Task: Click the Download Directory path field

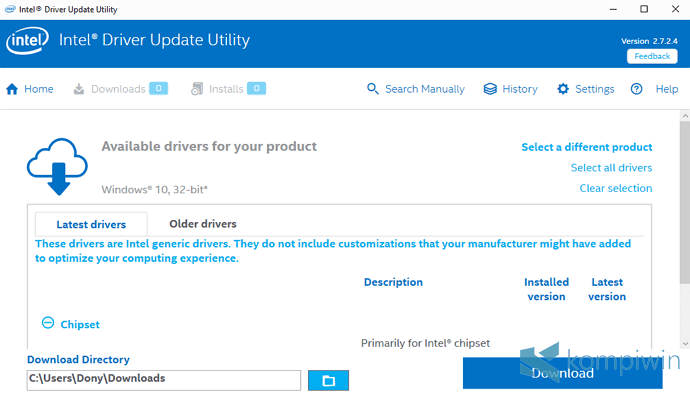Action: coord(164,380)
